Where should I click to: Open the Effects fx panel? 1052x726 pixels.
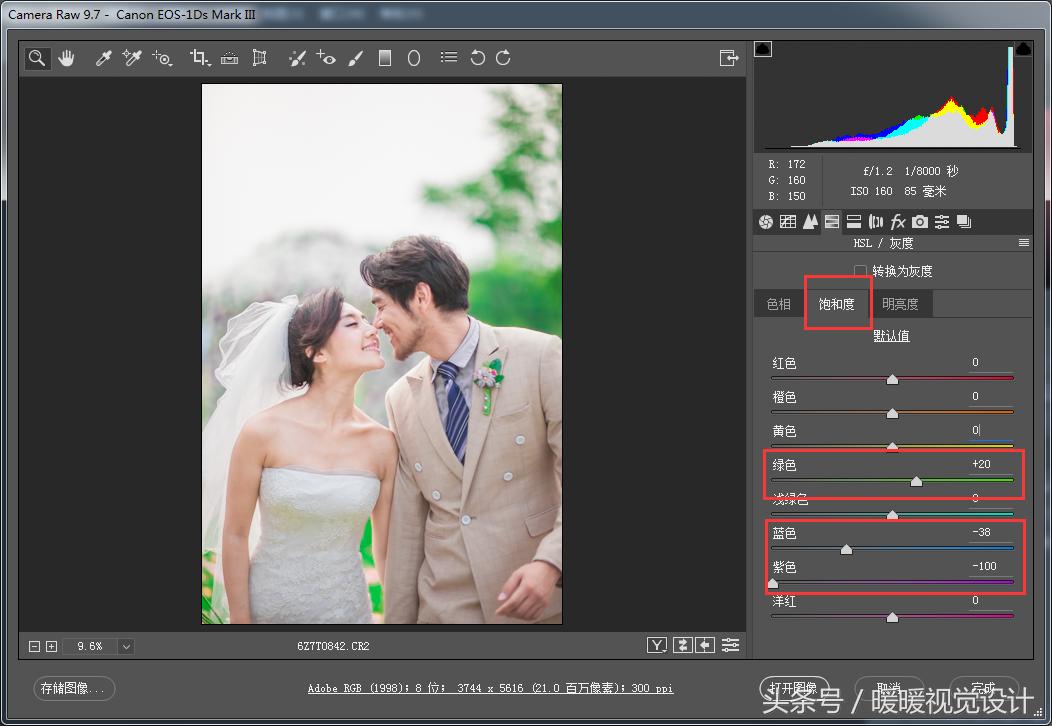[898, 222]
